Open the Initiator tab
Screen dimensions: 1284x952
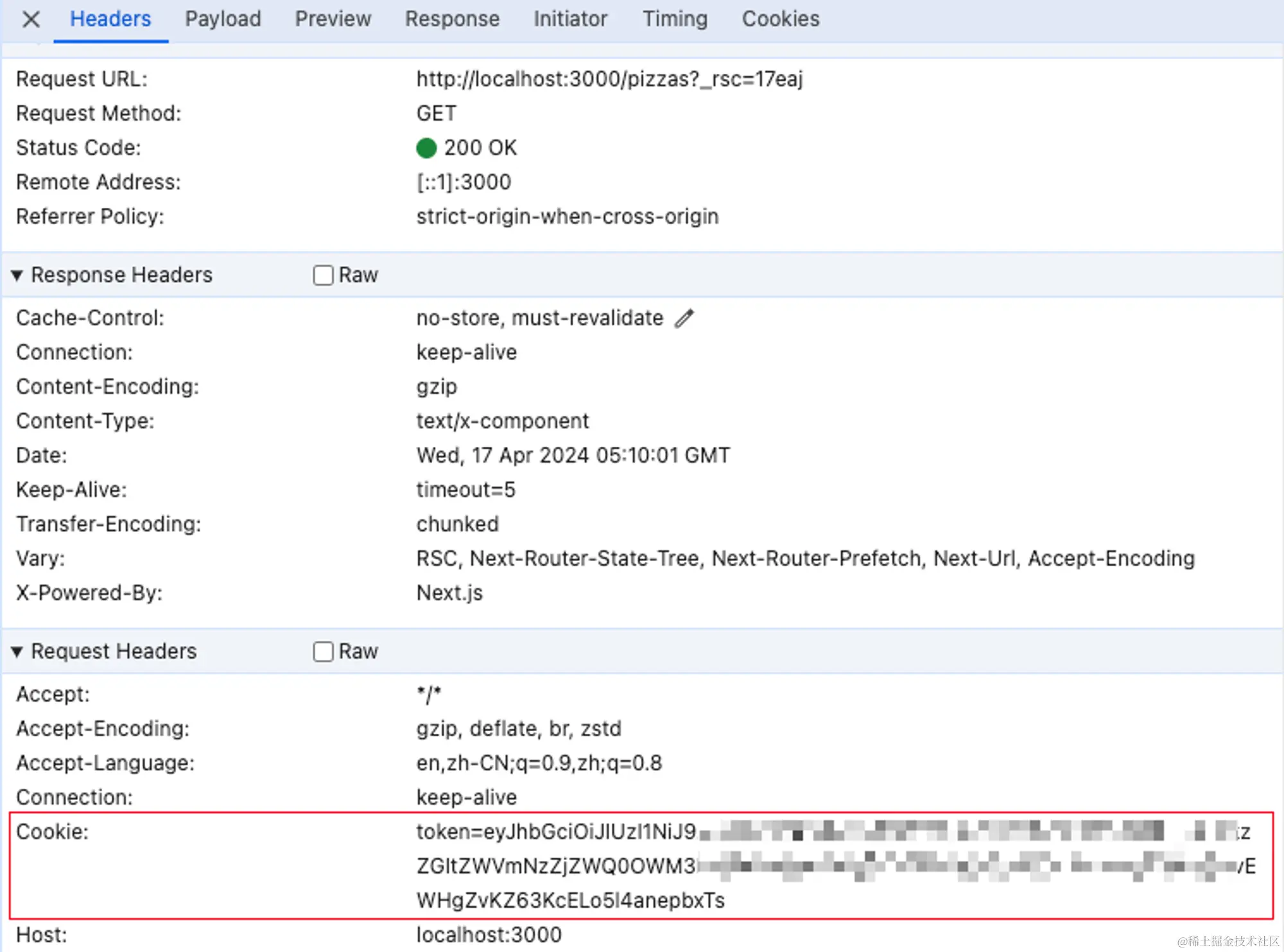click(x=570, y=19)
